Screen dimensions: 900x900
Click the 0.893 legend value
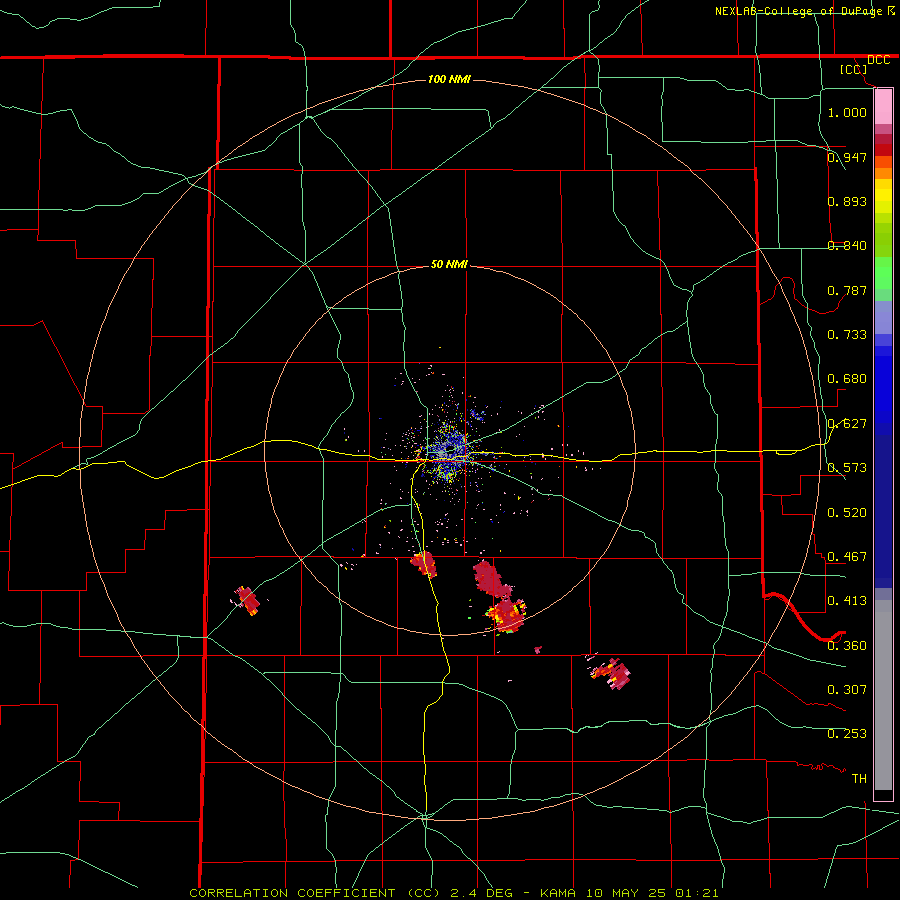[x=847, y=201]
